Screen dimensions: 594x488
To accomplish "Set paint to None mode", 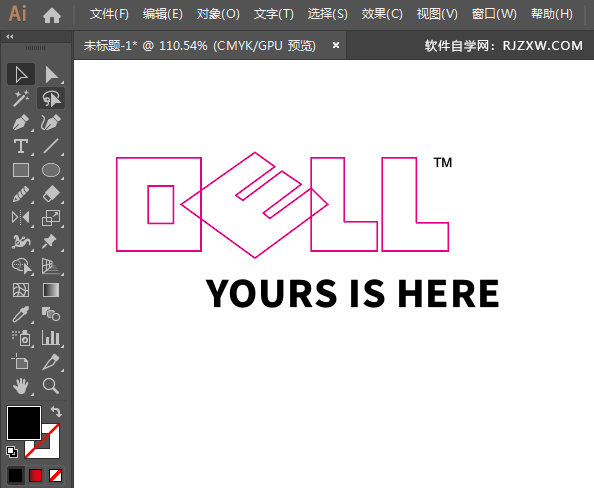I will 56,475.
